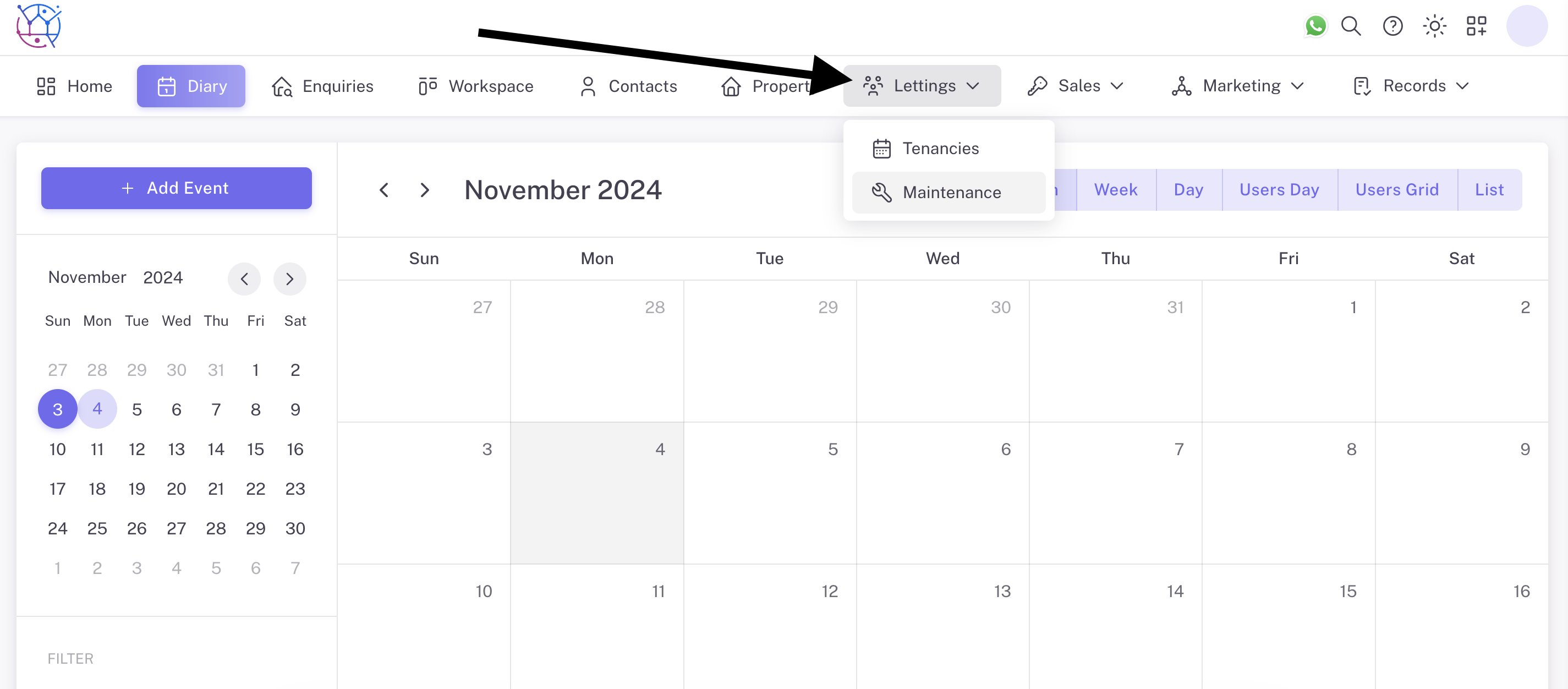Open the search icon in top bar

click(x=1350, y=26)
